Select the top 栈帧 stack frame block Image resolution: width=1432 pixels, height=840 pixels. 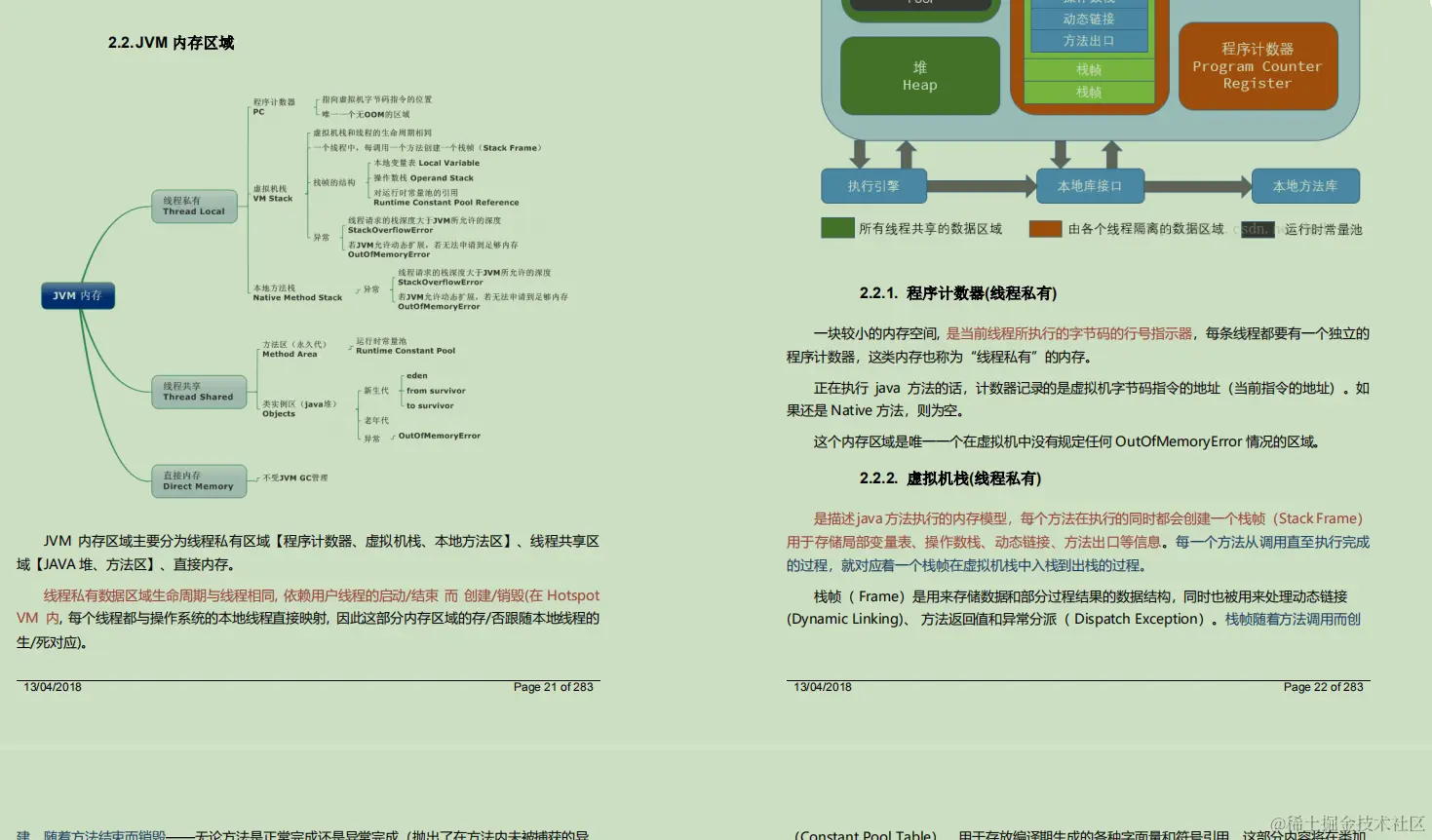pyautogui.click(x=1089, y=69)
